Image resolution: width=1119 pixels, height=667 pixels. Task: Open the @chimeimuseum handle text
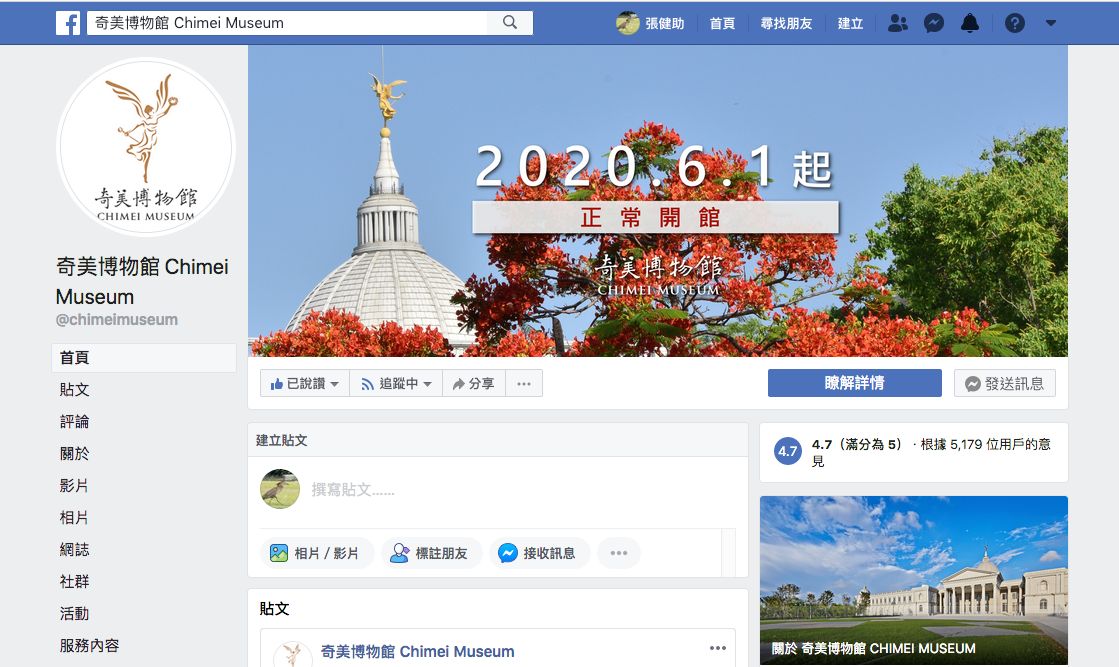click(117, 320)
